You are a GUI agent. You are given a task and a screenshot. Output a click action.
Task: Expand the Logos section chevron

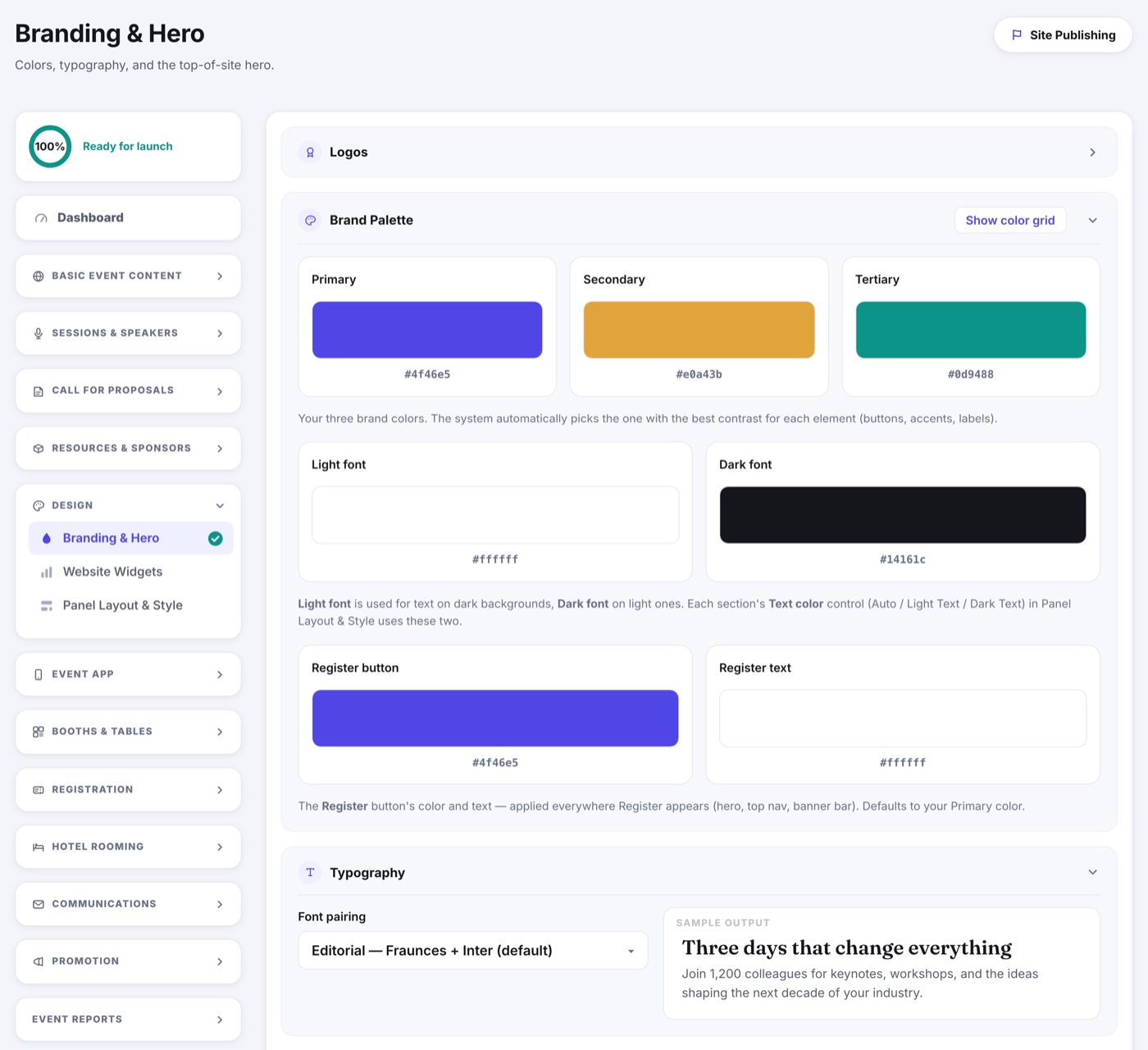tap(1092, 153)
